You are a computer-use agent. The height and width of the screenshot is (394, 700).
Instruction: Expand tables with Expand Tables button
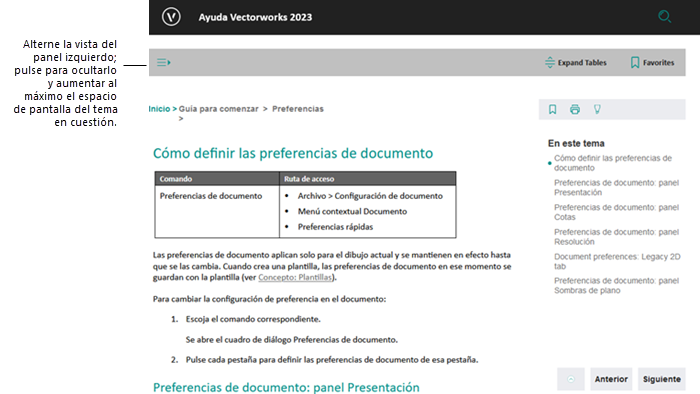576,62
